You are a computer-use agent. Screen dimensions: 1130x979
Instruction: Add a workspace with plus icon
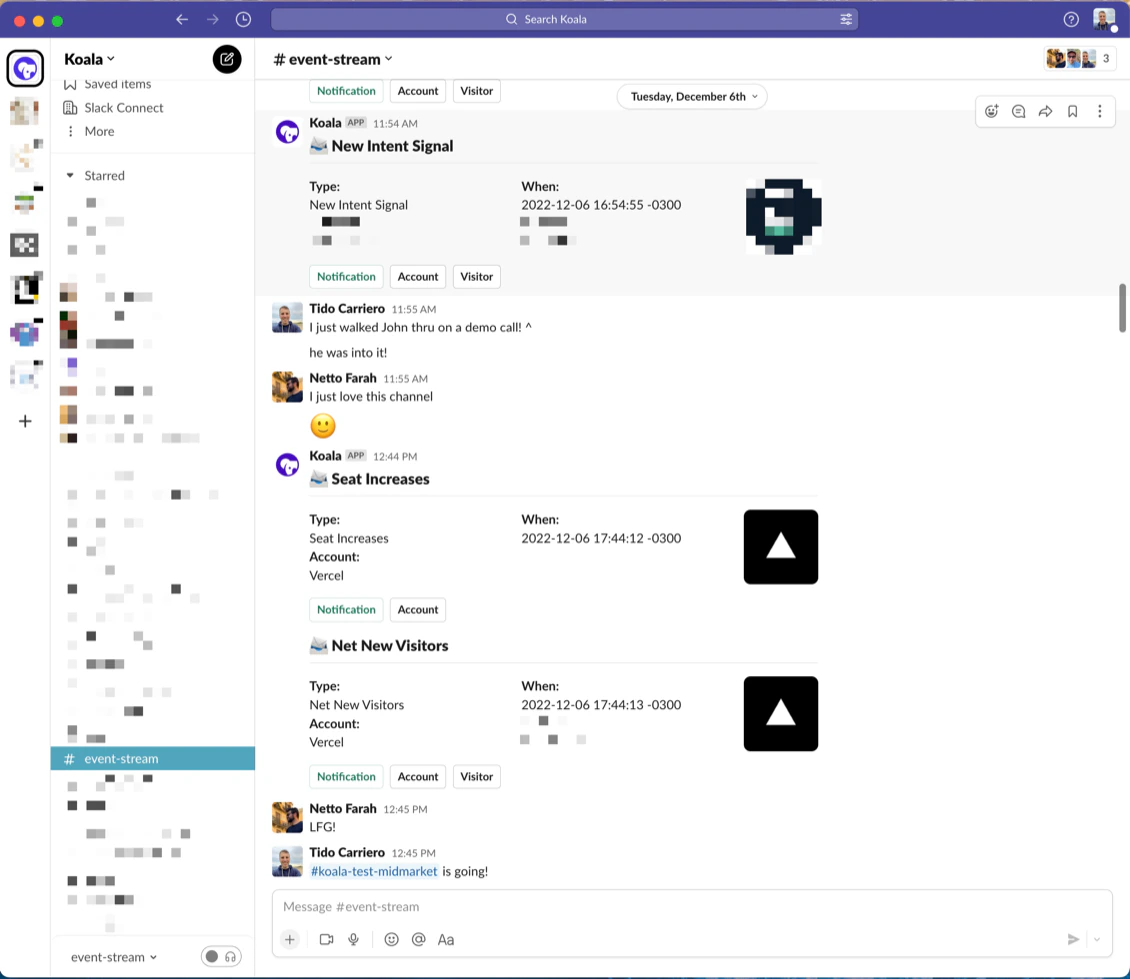(25, 421)
